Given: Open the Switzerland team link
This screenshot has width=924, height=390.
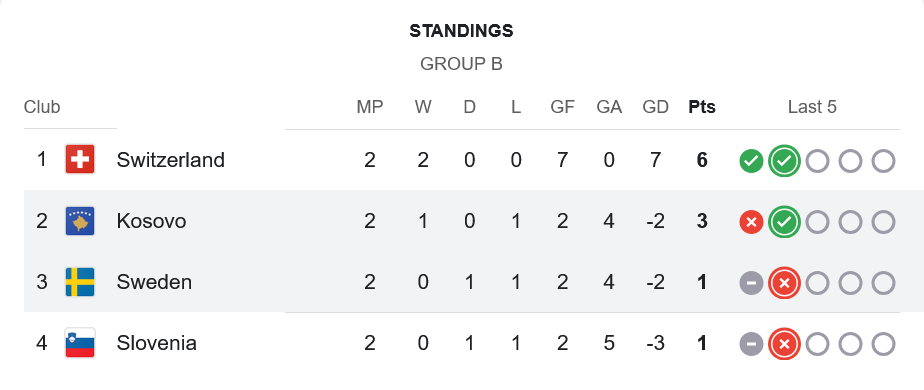Looking at the screenshot, I should tap(170, 160).
